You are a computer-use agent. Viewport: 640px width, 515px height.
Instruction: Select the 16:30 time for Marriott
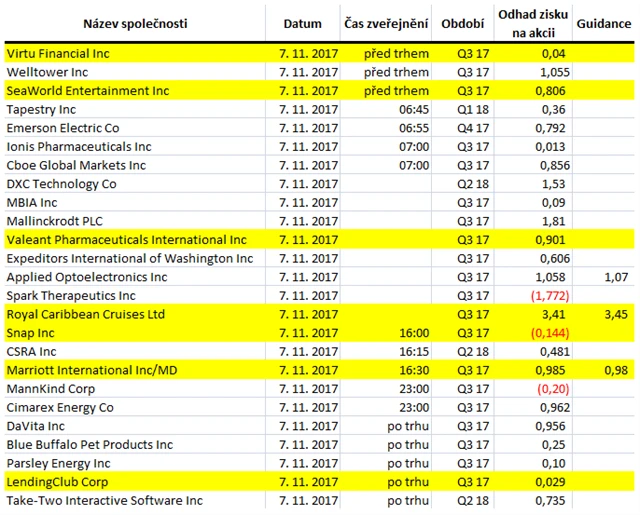tap(414, 370)
